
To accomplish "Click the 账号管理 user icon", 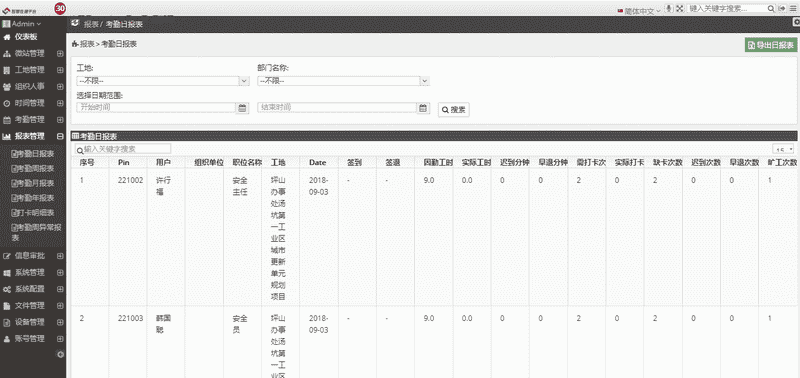I will point(7,339).
